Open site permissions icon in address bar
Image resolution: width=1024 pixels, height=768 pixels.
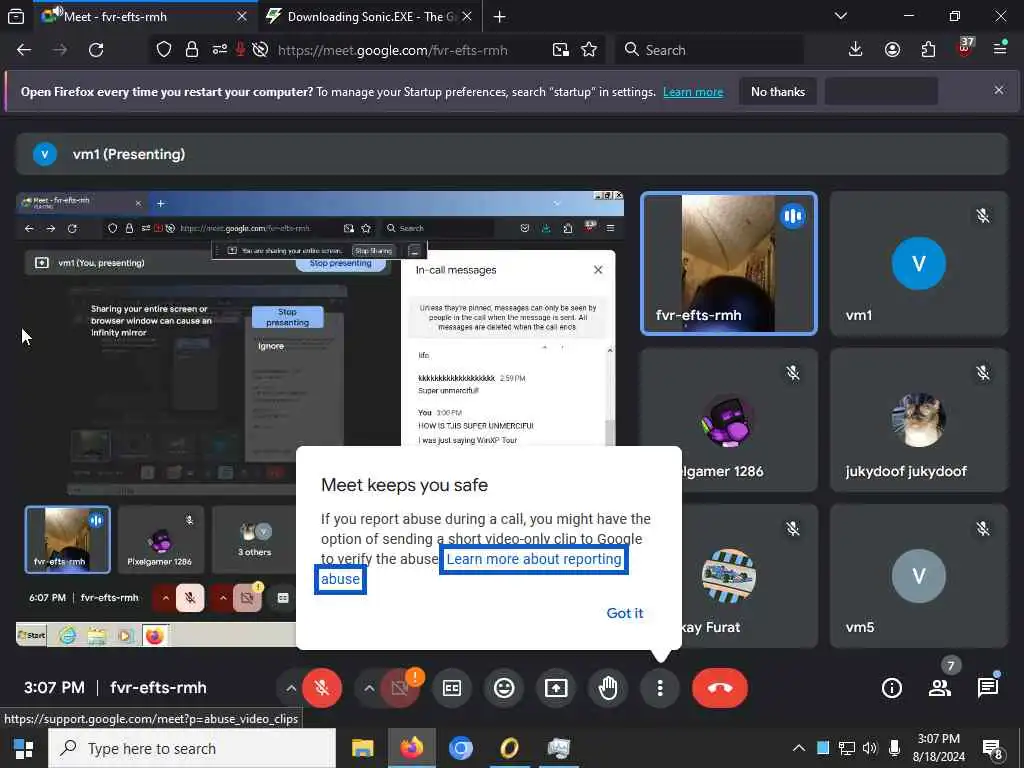pyautogui.click(x=220, y=50)
